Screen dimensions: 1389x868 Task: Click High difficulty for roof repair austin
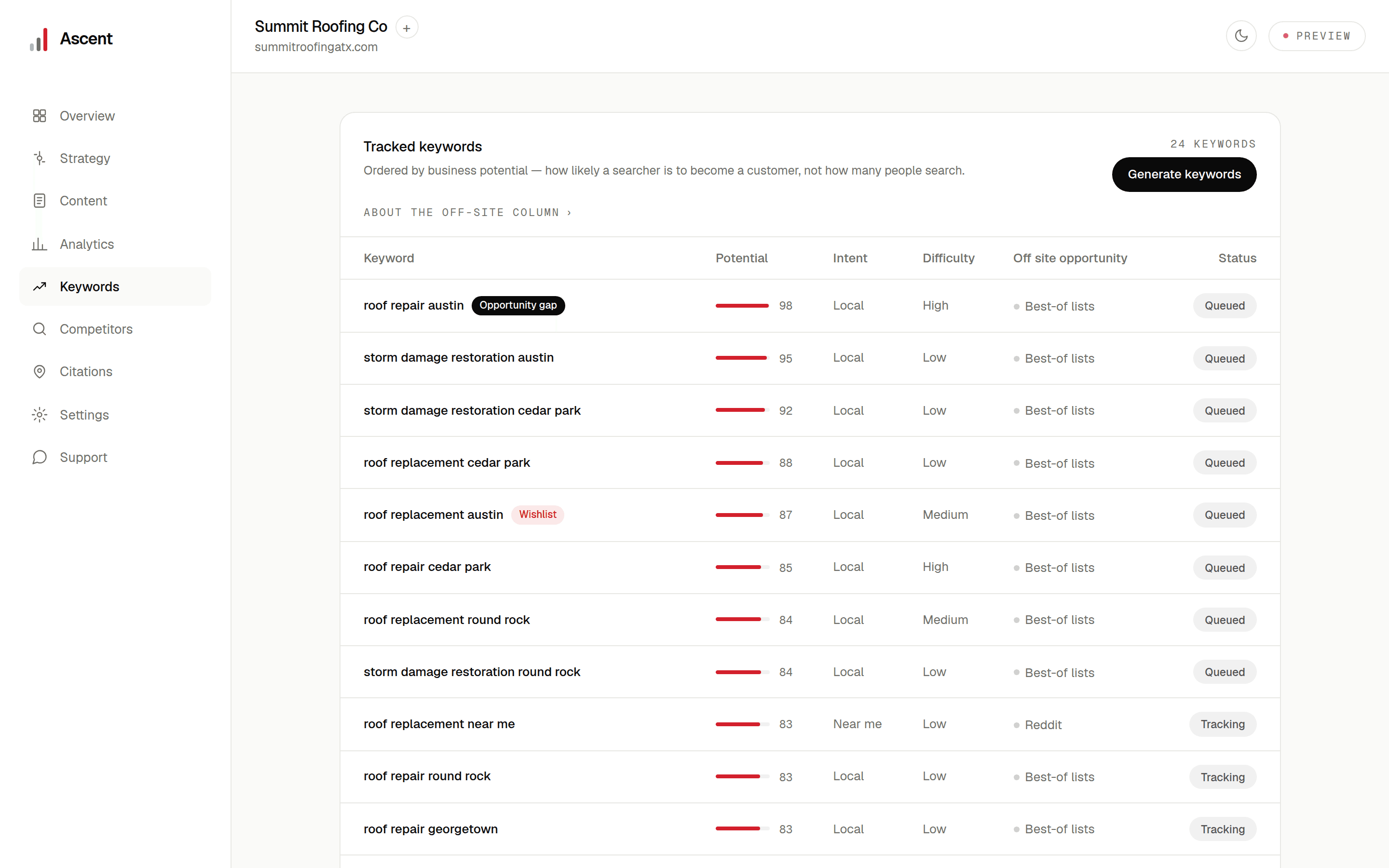point(935,305)
